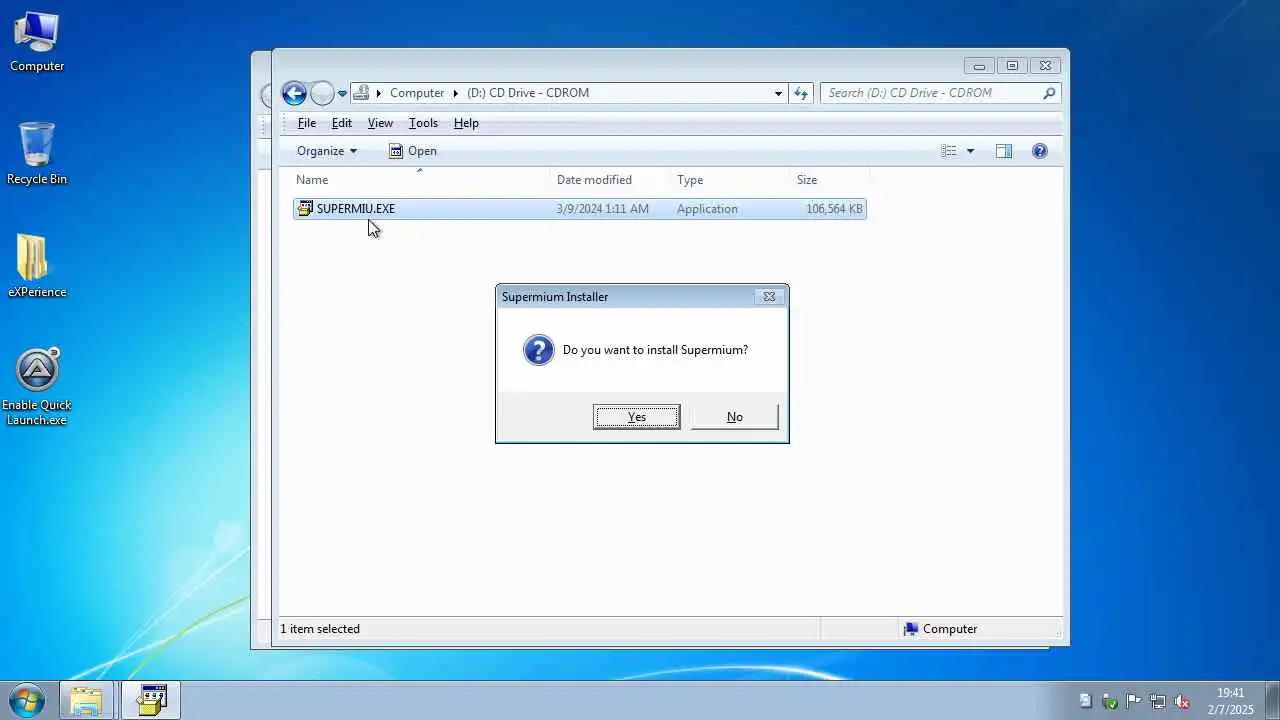Sort by the Size column header
Viewport: 1280px width, 720px height.
pos(830,180)
